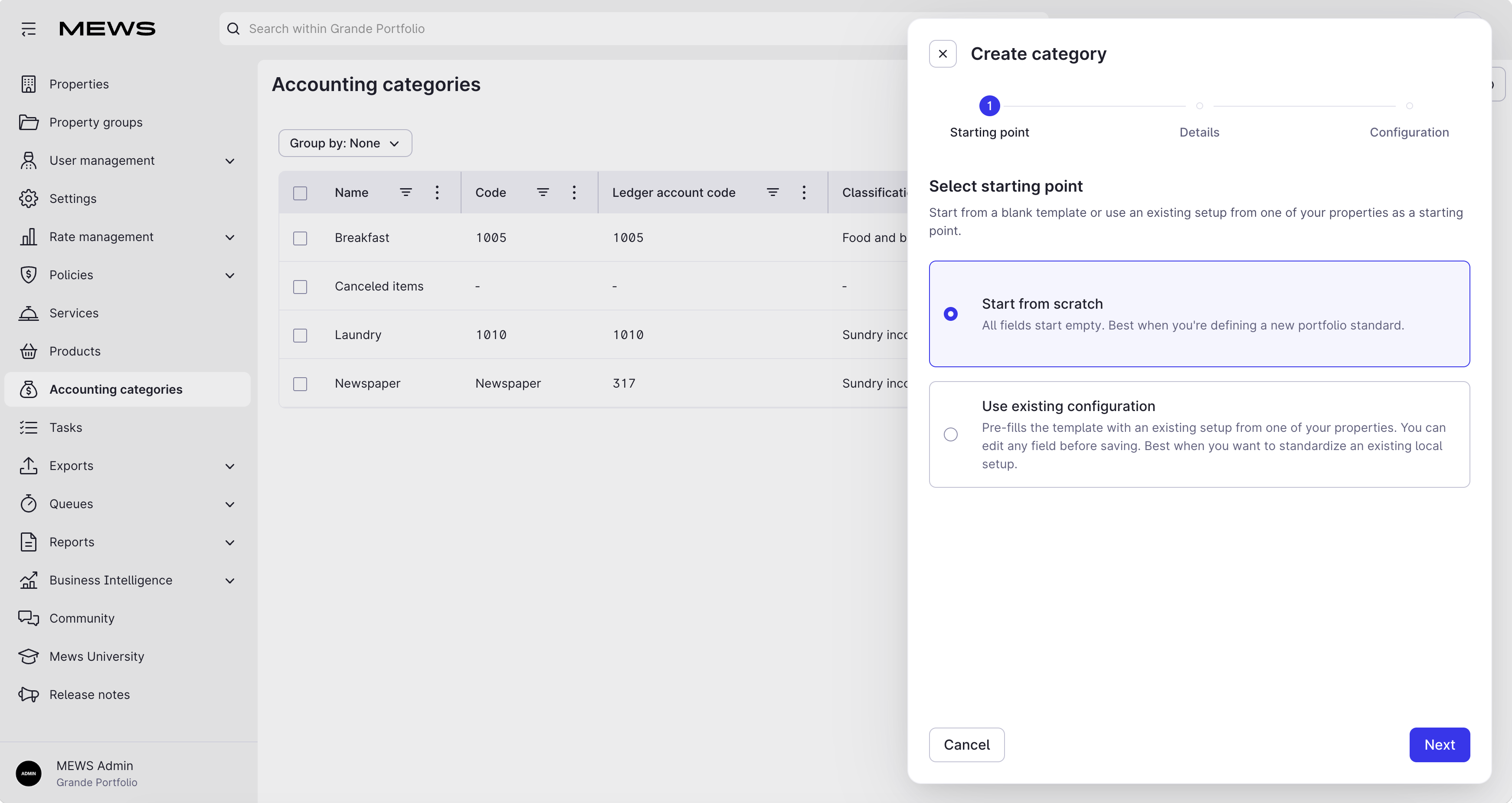Click the Settings gear icon
Image resolution: width=1512 pixels, height=803 pixels.
pyautogui.click(x=28, y=198)
